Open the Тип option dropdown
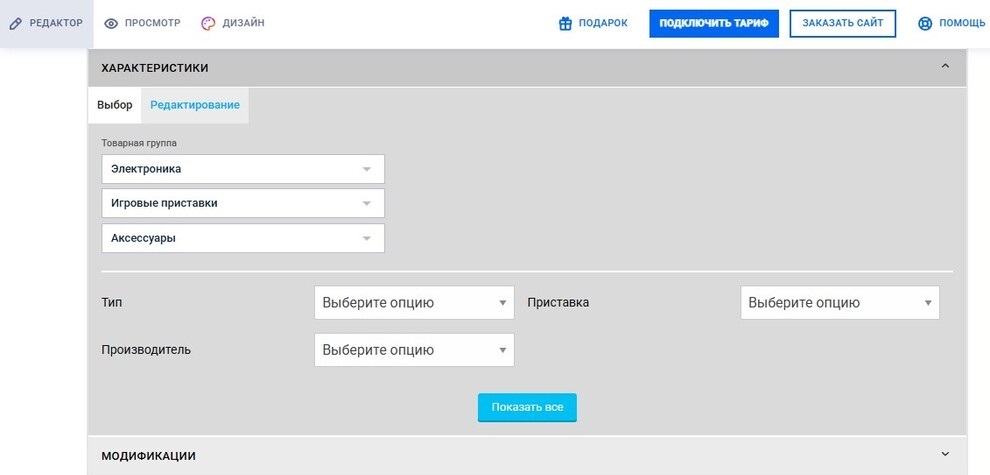This screenshot has height=475, width=990. 414,303
